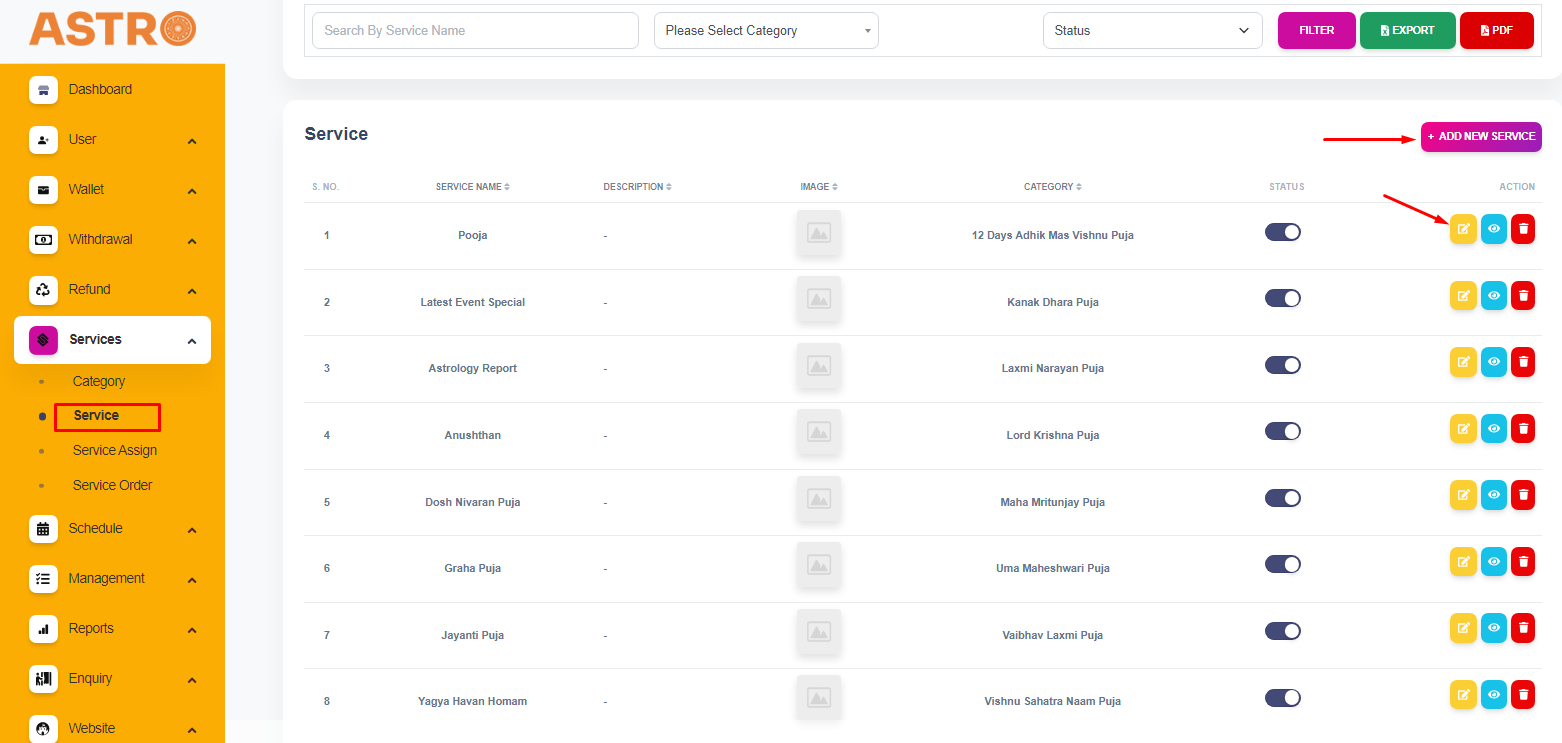This screenshot has width=1562, height=743.
Task: Edit the Latest Event Special service
Action: [1463, 296]
